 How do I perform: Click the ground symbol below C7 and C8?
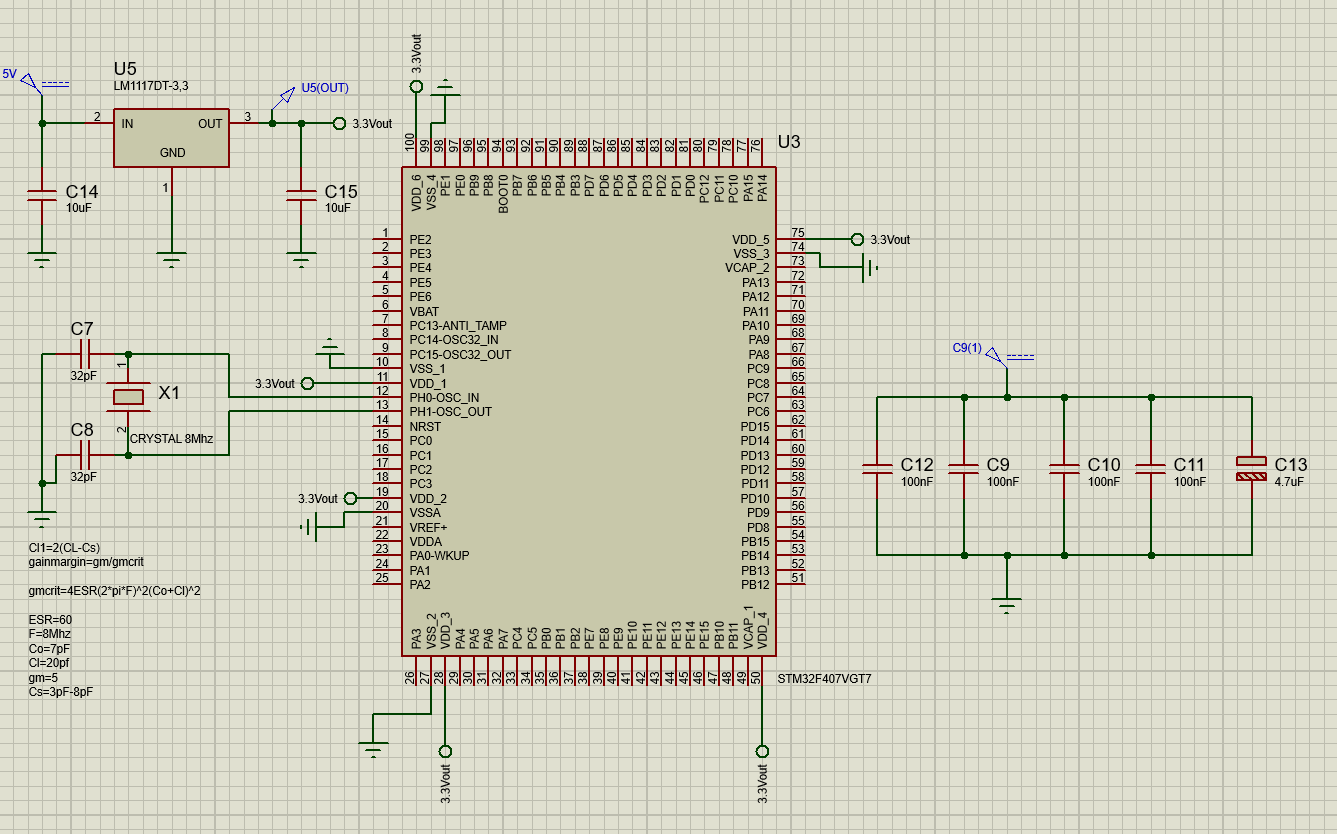click(42, 519)
